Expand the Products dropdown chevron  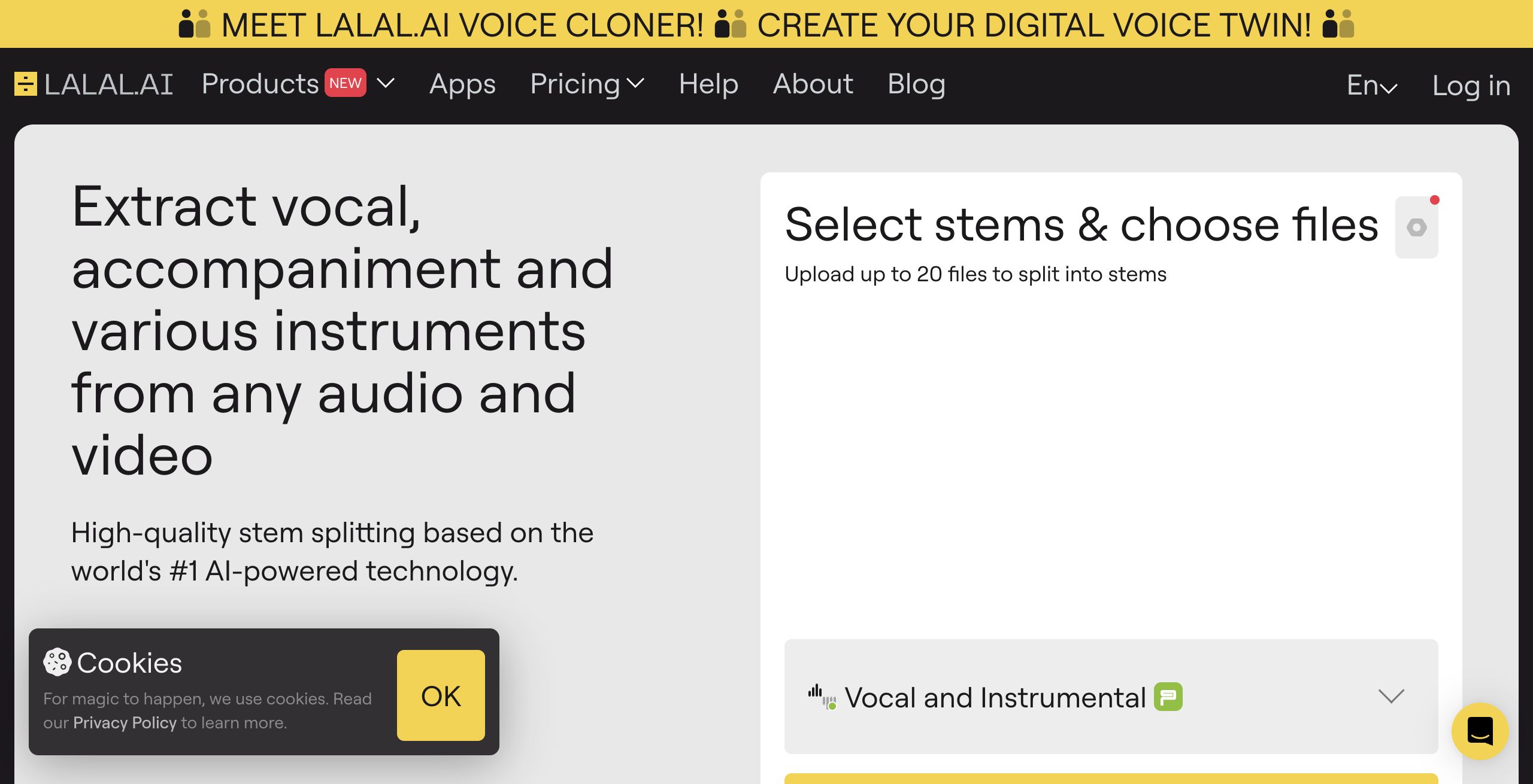tap(386, 83)
